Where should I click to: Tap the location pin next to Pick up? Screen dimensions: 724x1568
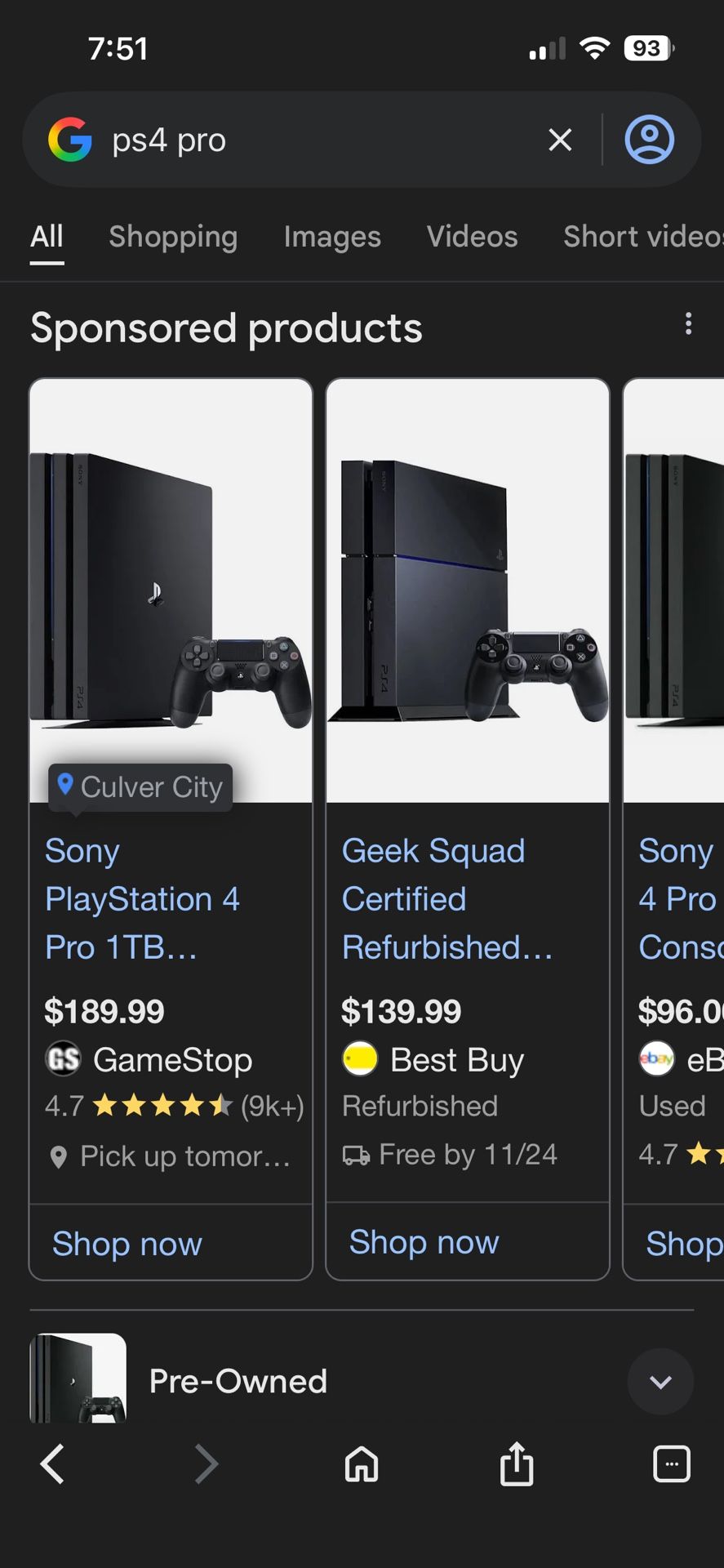point(58,1156)
